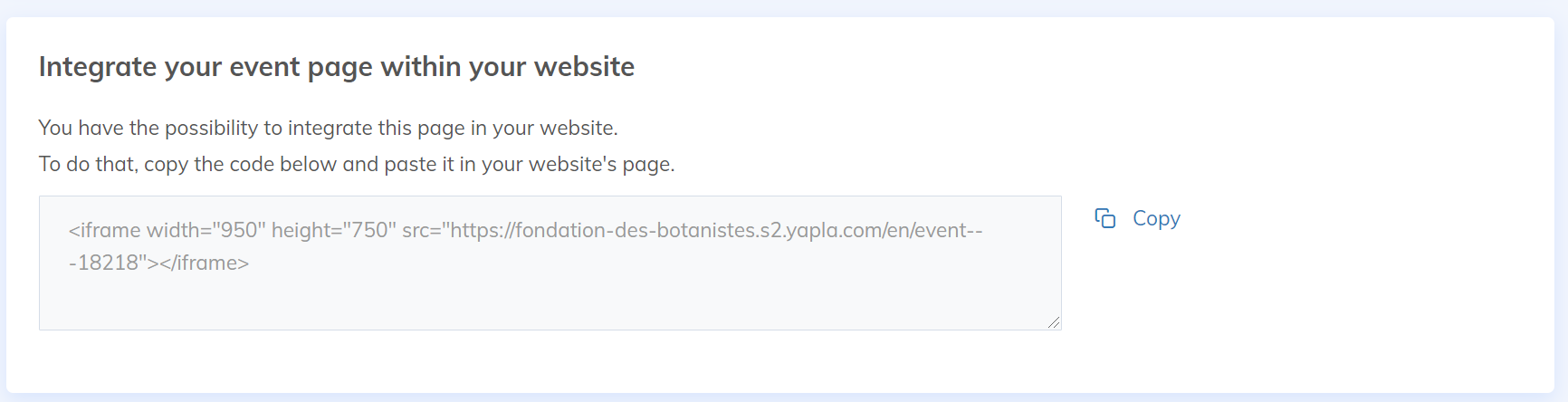This screenshot has width=1568, height=402.
Task: Click the heading about integrating your event page
Action: [x=336, y=67]
